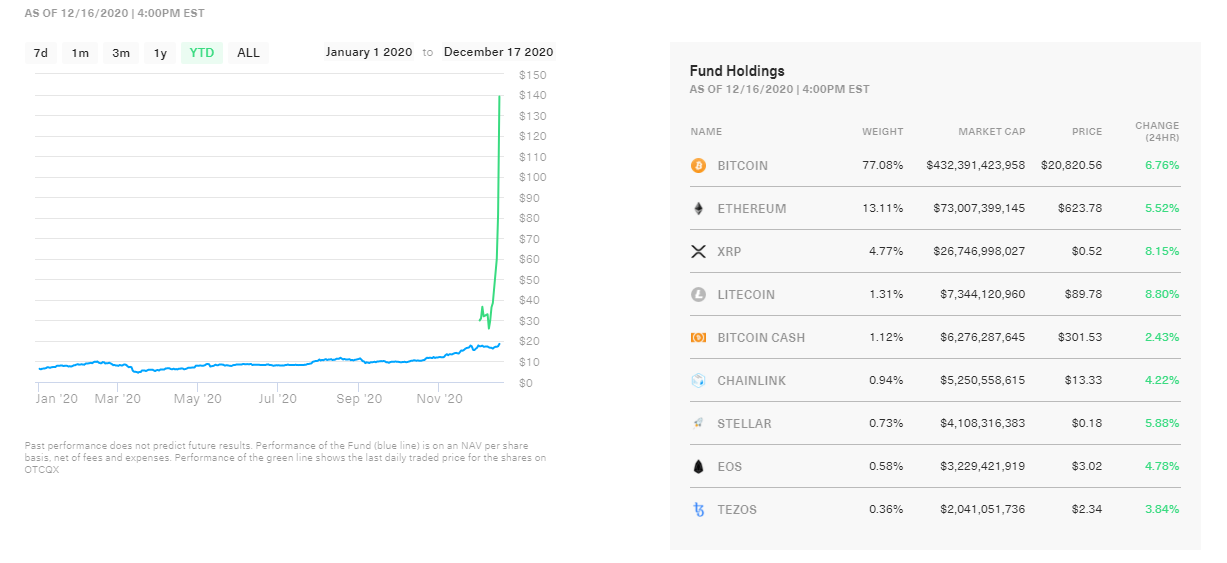Switch chart to 1m range

click(80, 53)
